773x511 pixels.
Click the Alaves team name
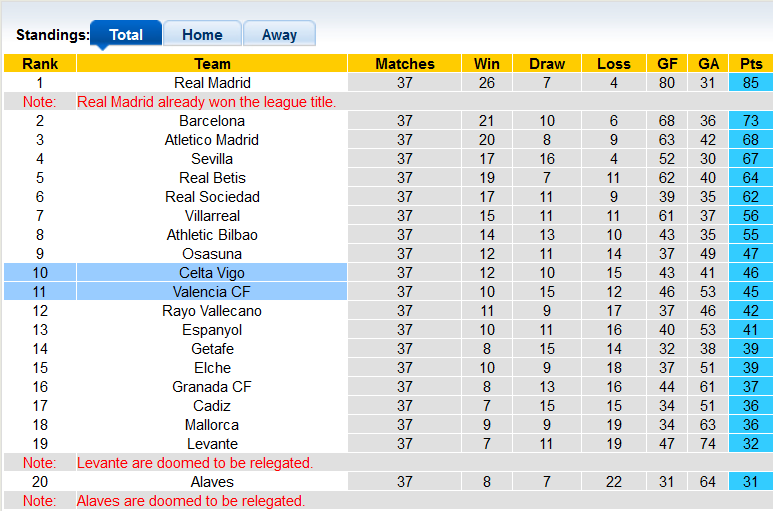click(x=212, y=482)
